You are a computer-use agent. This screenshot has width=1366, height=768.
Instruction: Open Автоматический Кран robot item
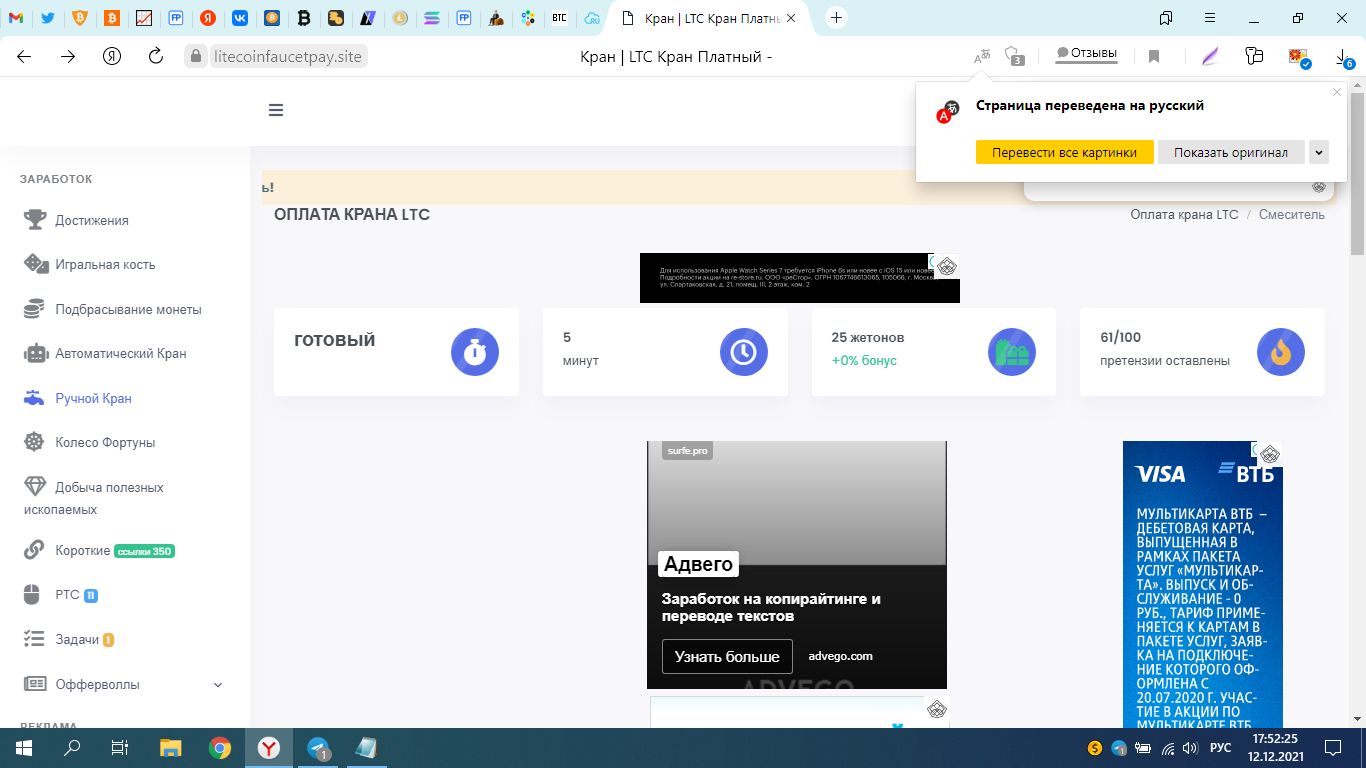(x=120, y=353)
